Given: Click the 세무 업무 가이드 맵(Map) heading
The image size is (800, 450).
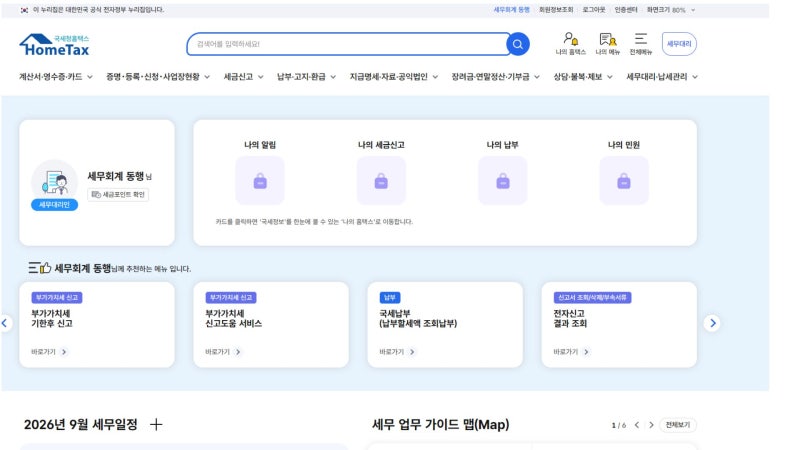Looking at the screenshot, I should point(441,424).
